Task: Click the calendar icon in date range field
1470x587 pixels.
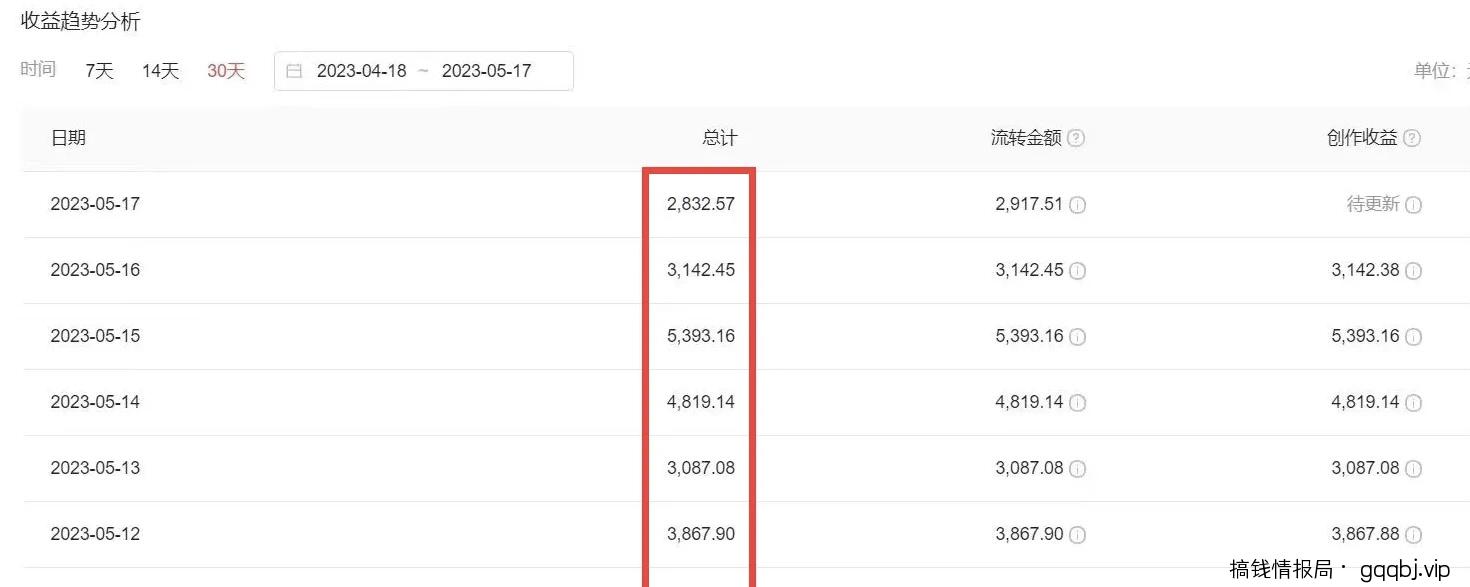Action: (294, 71)
